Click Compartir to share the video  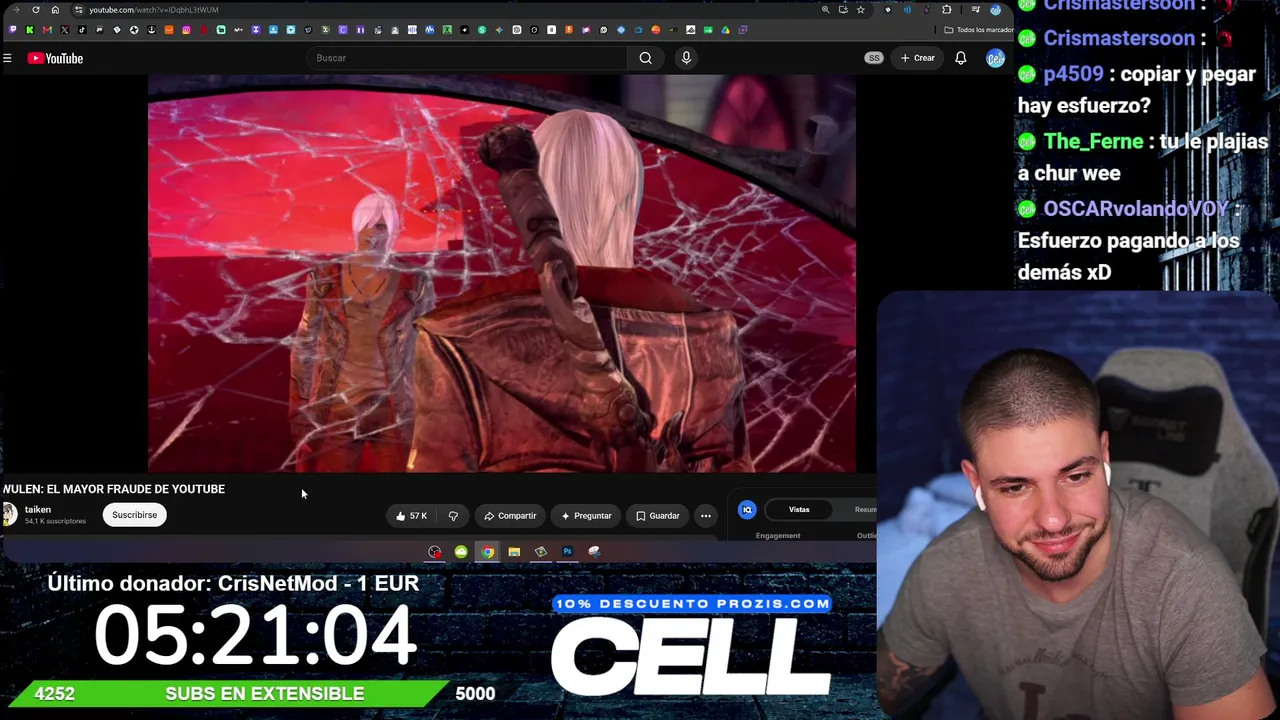click(510, 516)
